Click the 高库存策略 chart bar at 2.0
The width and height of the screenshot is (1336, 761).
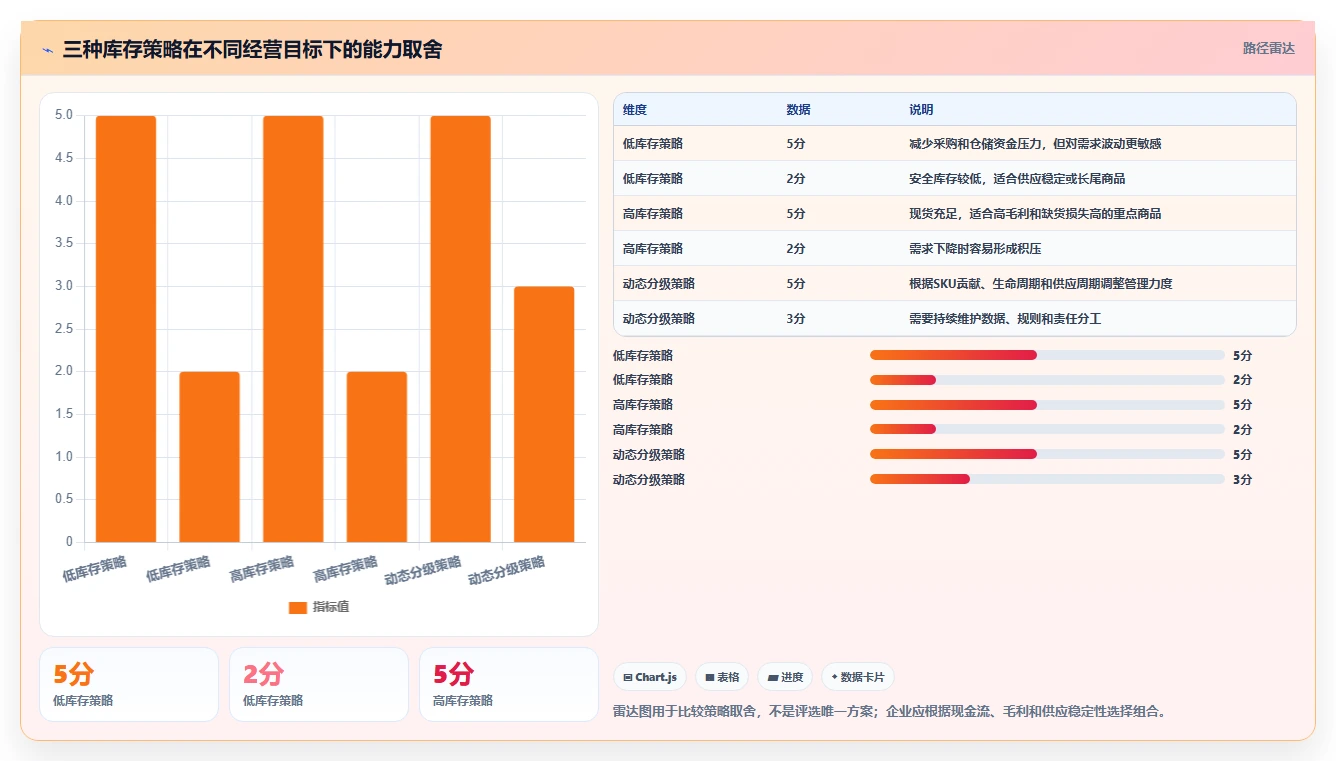[377, 457]
